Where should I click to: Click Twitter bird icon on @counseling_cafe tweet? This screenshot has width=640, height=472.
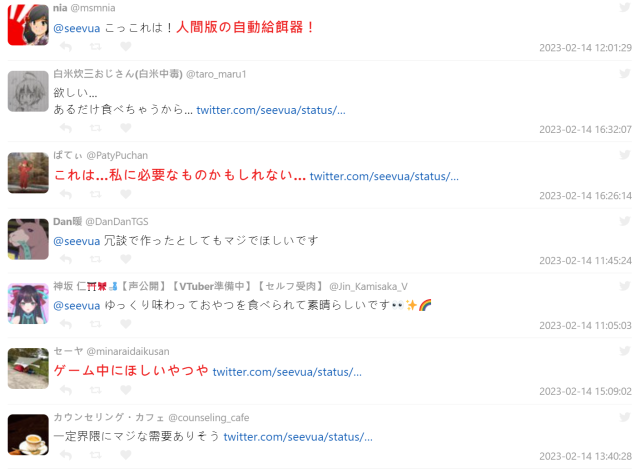[624, 417]
